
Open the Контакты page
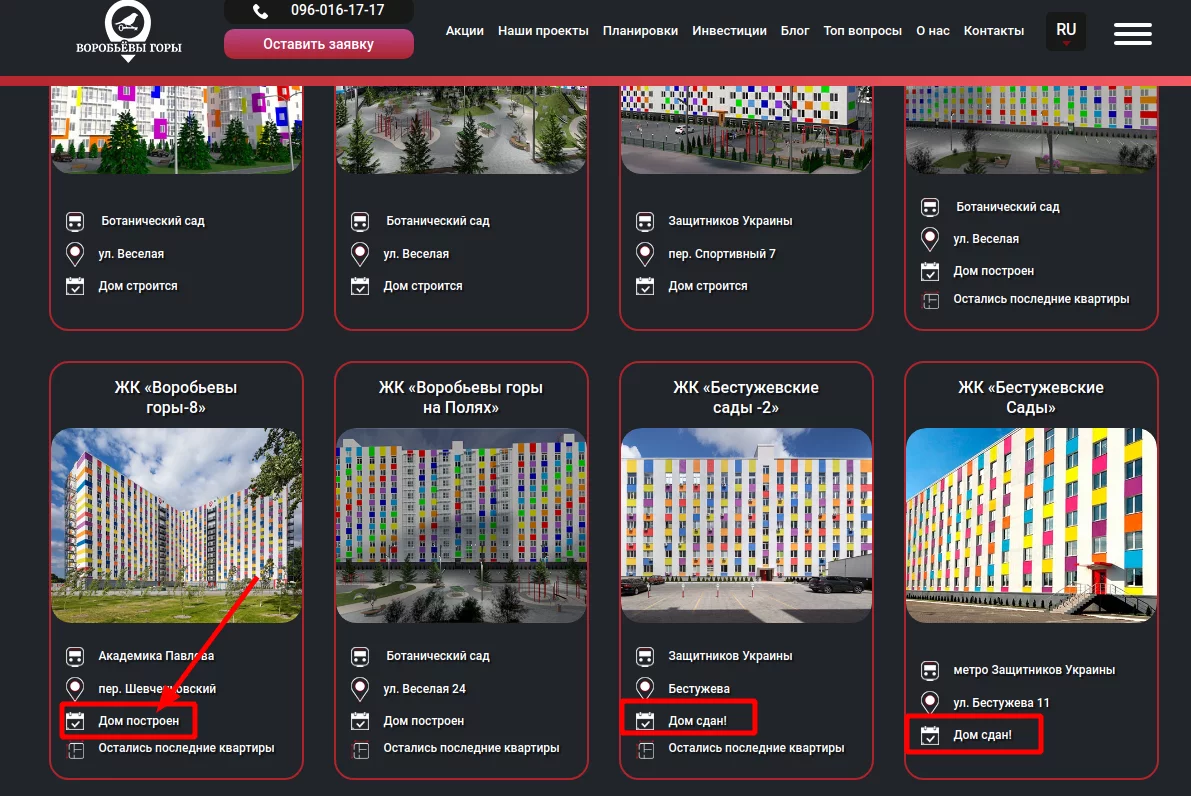click(994, 31)
